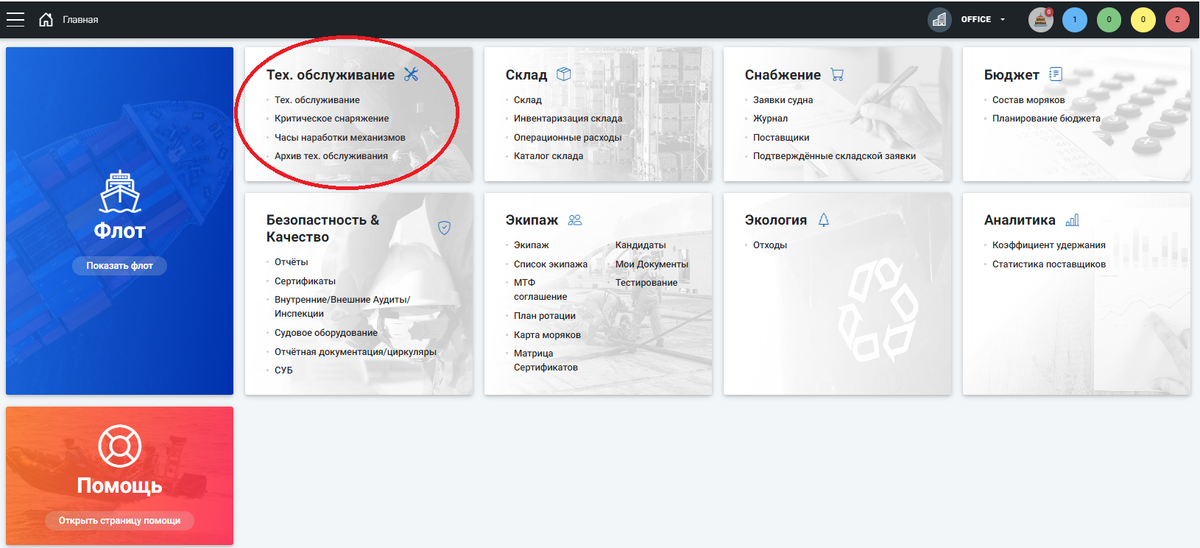Open the Аналитика section heading
Viewport: 1200px width, 548px height.
1020,221
